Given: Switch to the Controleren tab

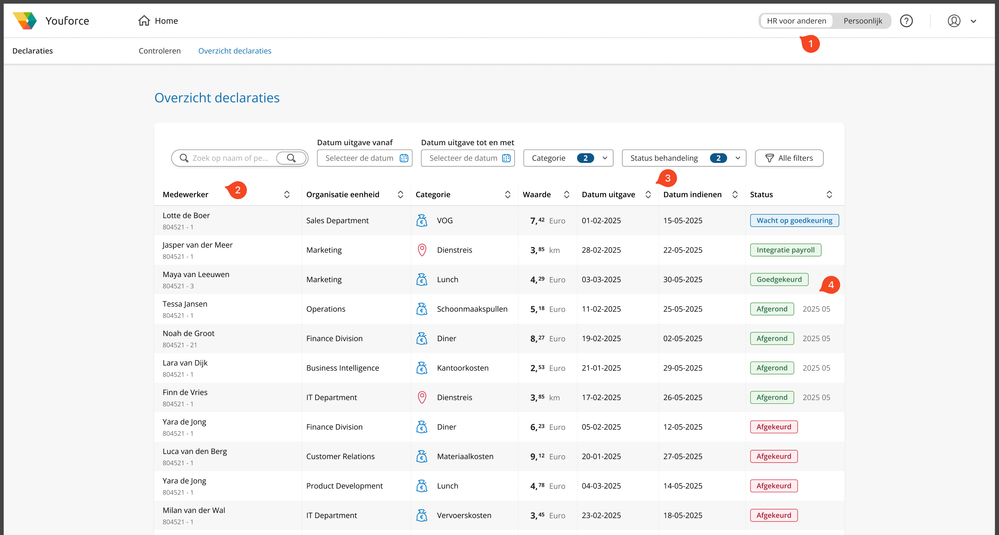Looking at the screenshot, I should 160,51.
